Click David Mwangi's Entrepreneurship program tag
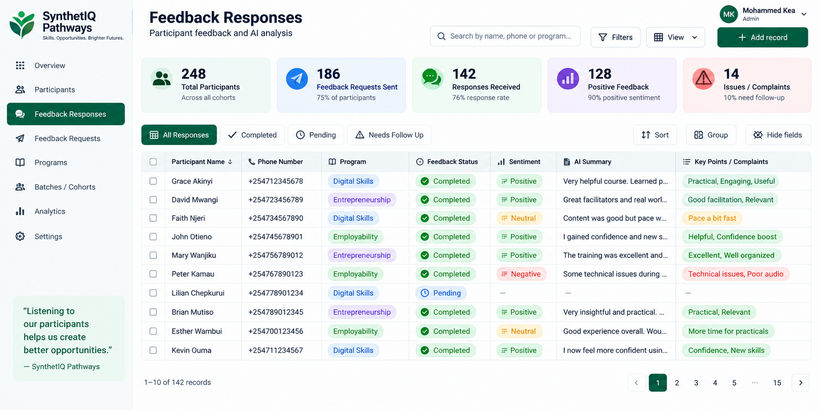The width and height of the screenshot is (820, 410). 362,200
